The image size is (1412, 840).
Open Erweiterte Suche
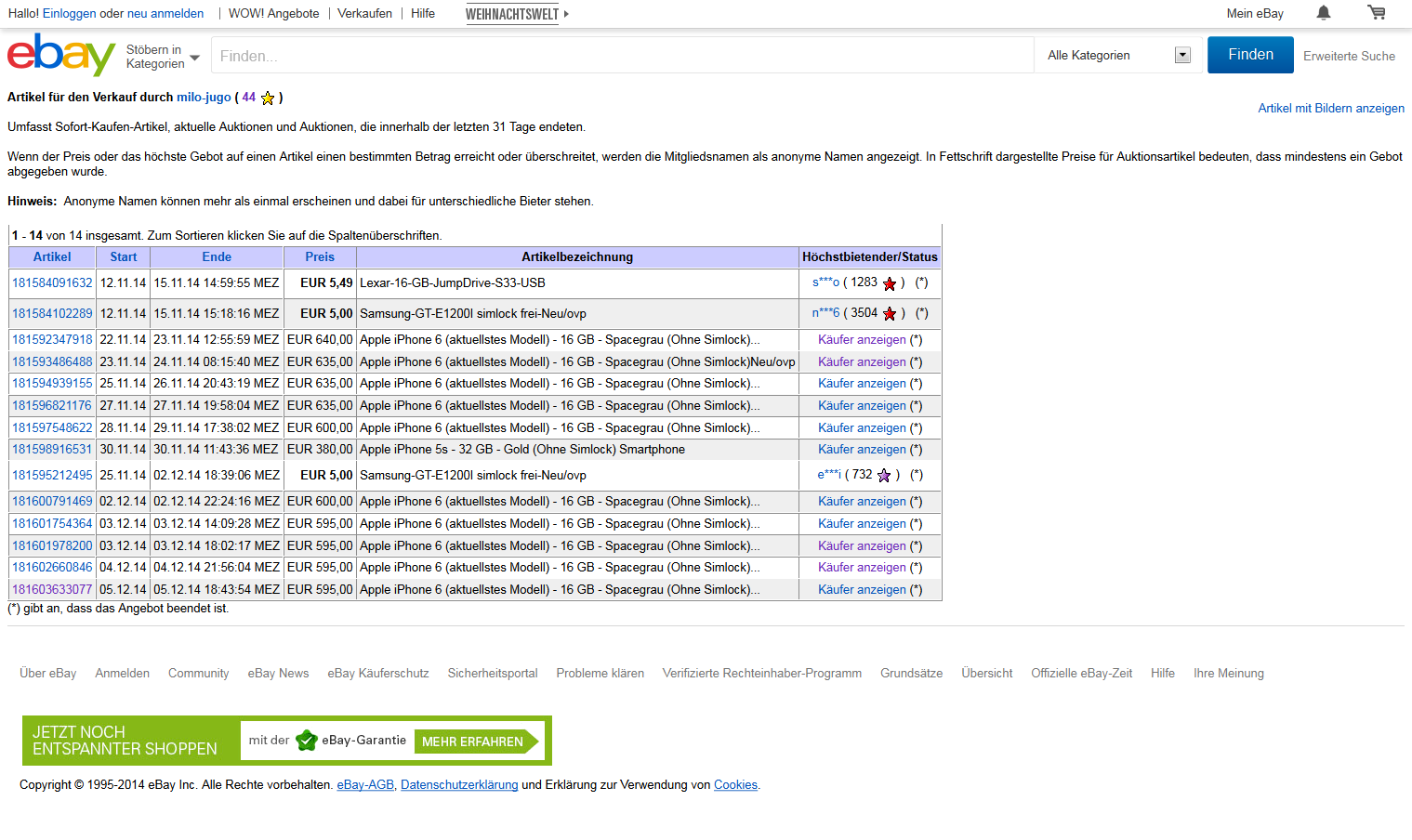click(1349, 56)
